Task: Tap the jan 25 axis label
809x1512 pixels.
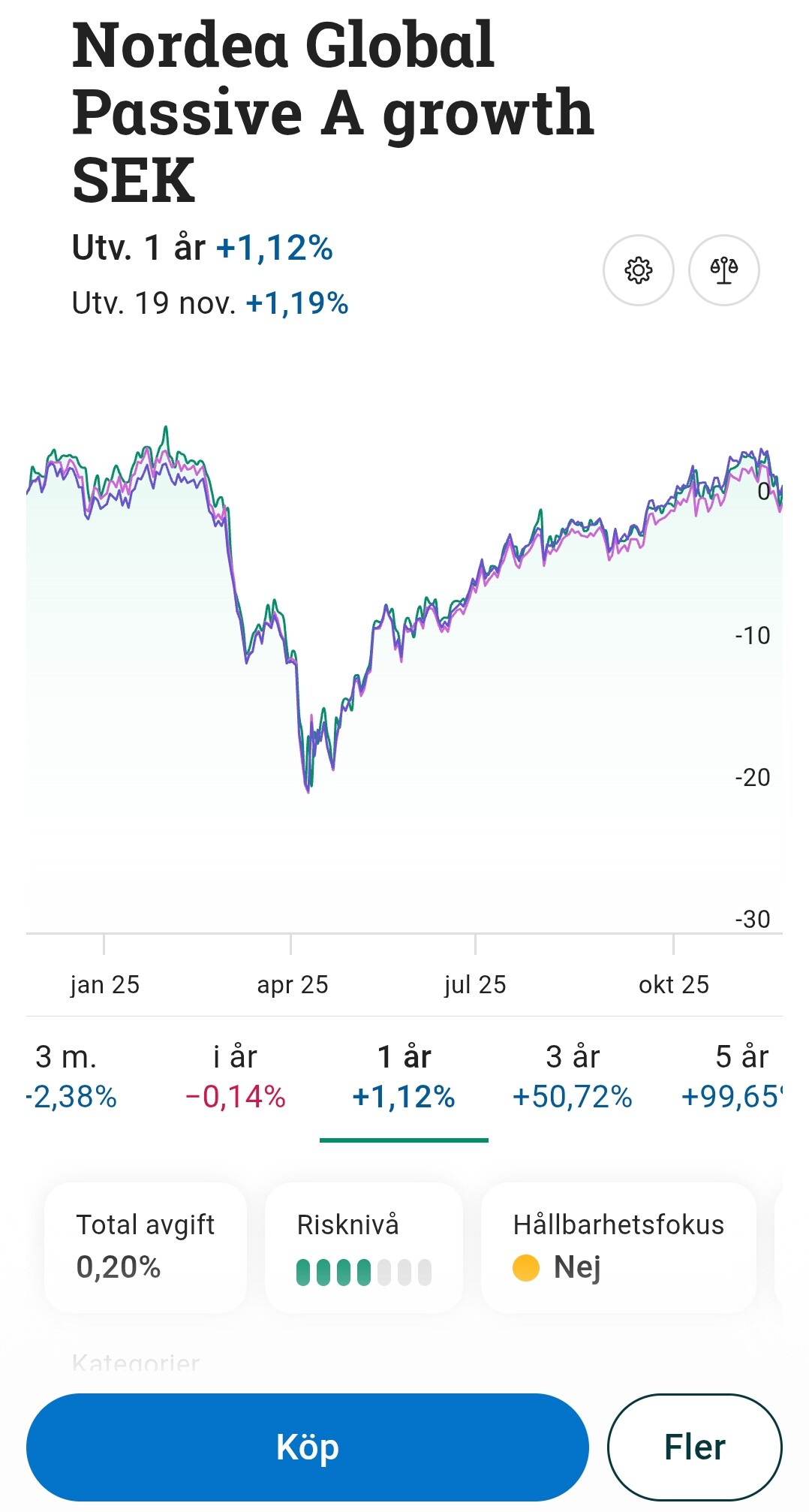Action: (x=105, y=984)
